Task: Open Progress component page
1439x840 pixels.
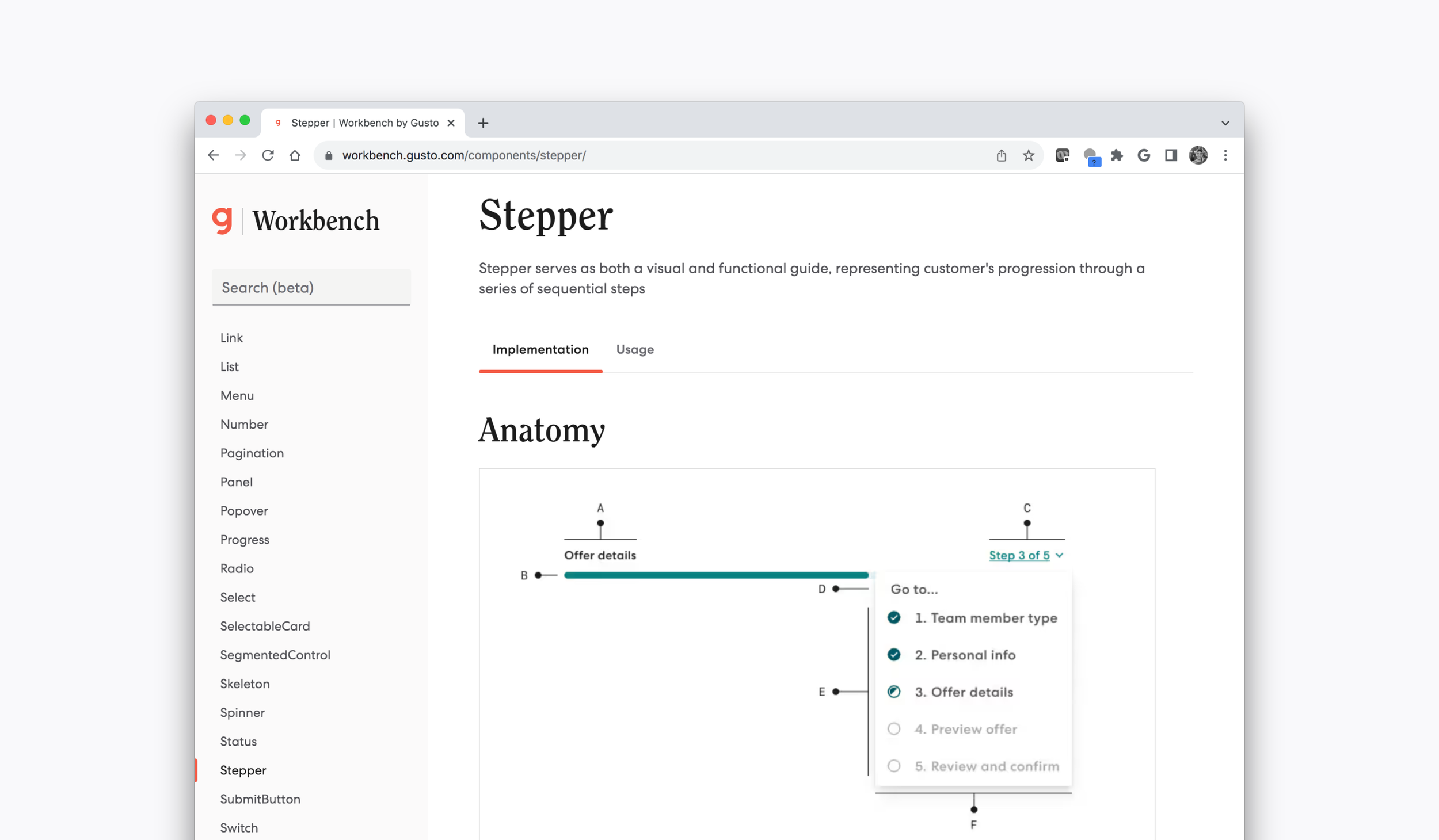Action: 245,540
